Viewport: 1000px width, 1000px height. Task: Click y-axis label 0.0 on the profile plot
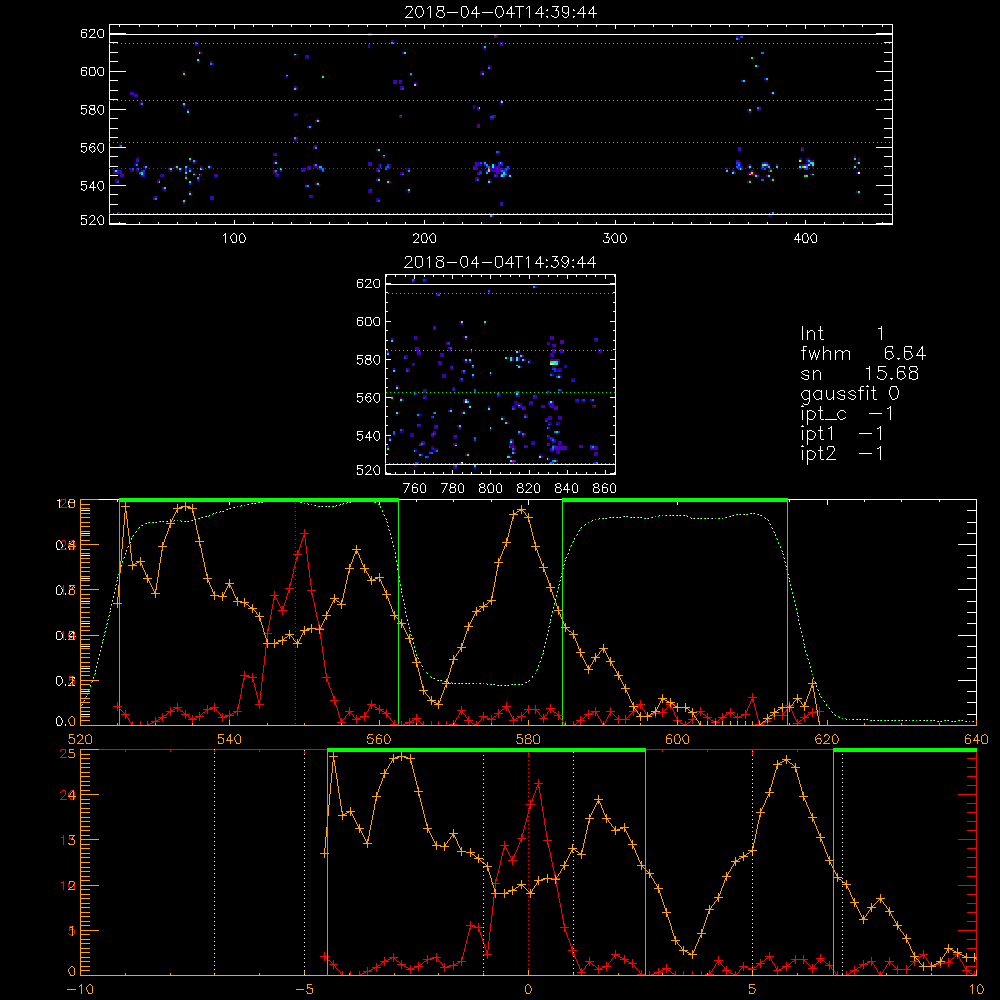pos(66,721)
